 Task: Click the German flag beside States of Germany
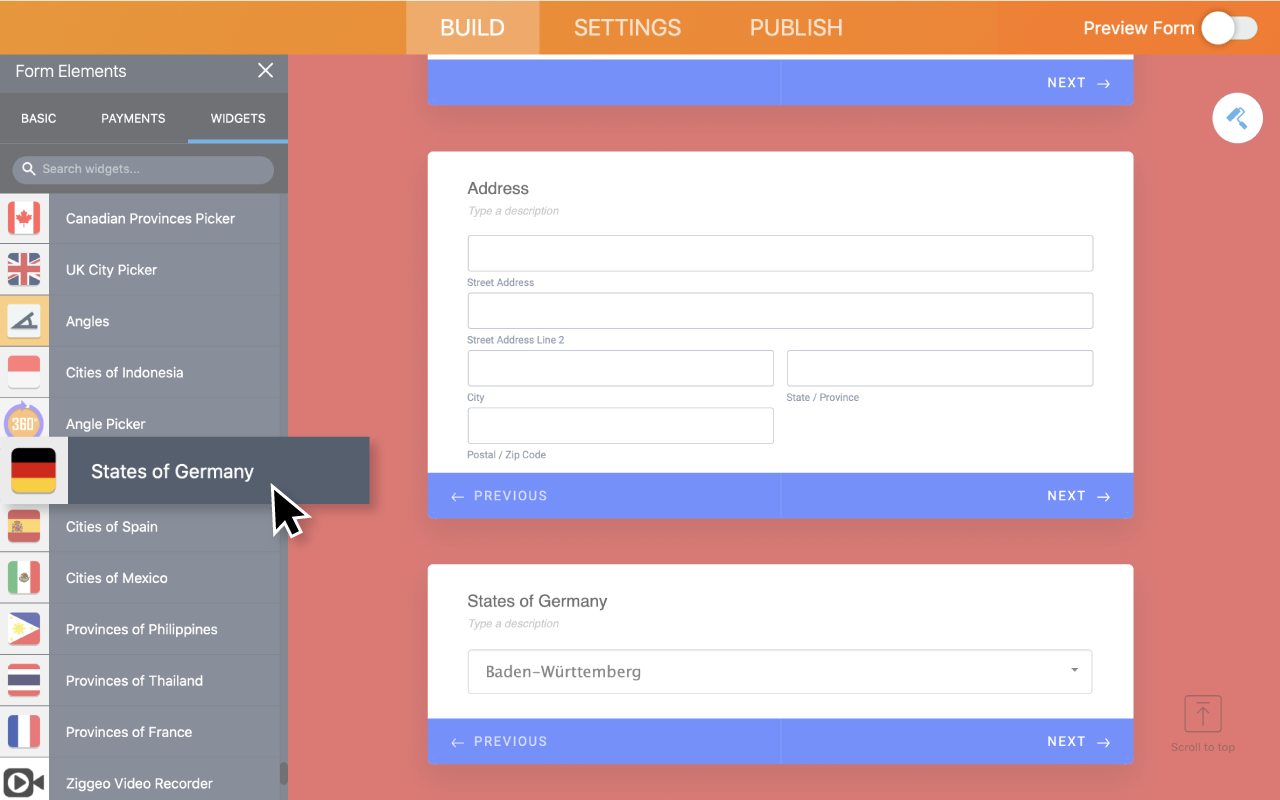pyautogui.click(x=33, y=470)
